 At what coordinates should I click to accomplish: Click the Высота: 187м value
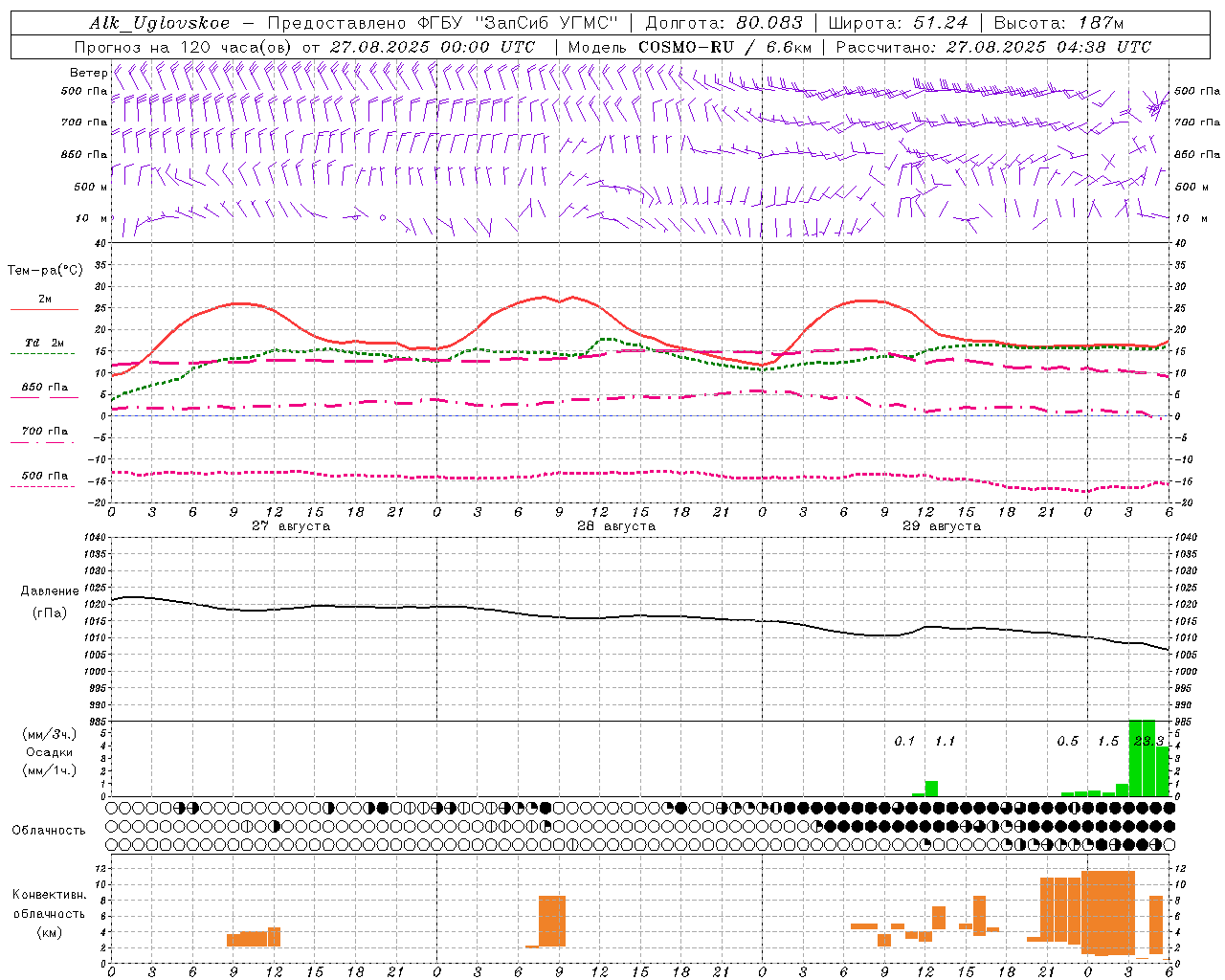1058,23
